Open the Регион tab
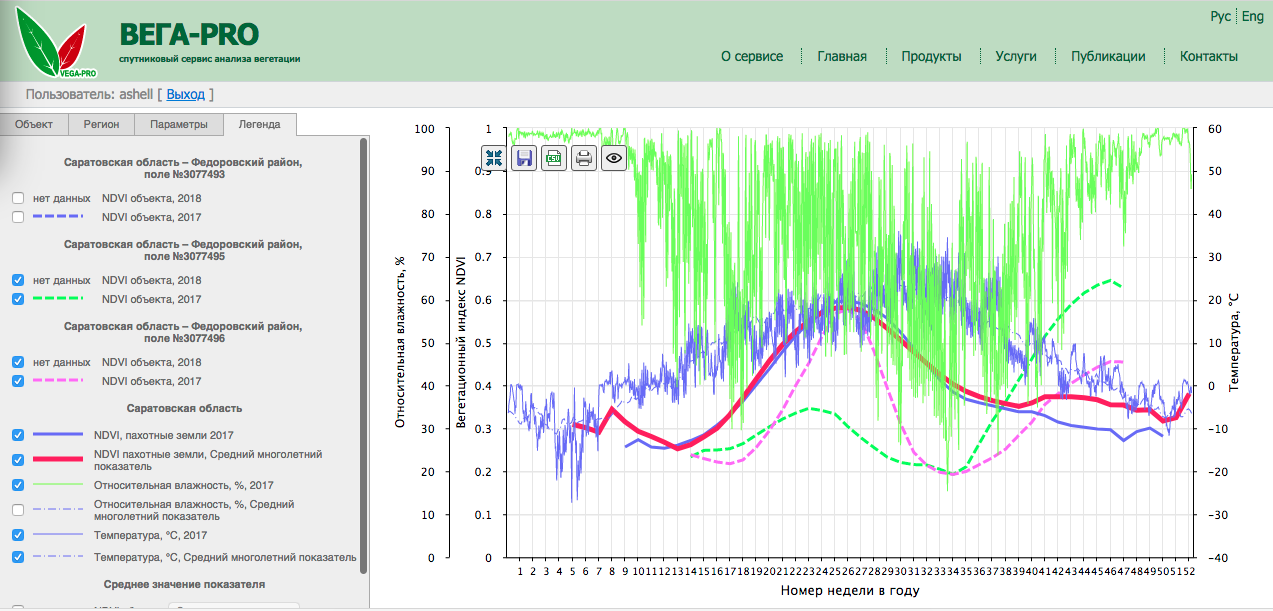 click(x=101, y=125)
